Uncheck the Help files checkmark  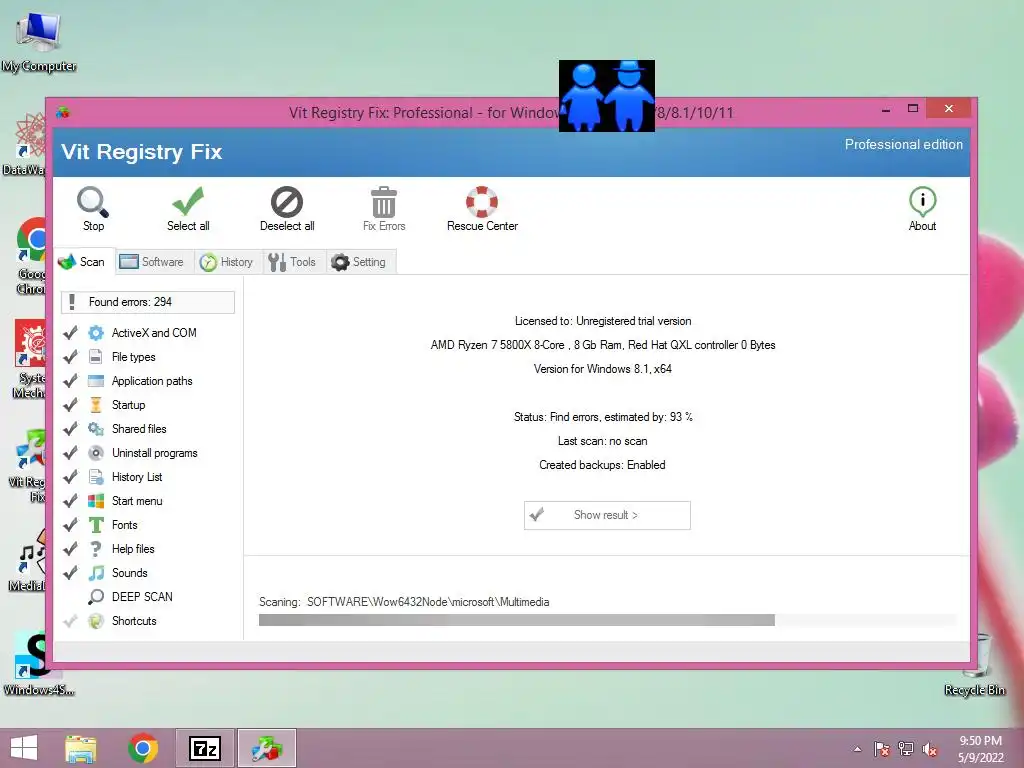[x=70, y=549]
